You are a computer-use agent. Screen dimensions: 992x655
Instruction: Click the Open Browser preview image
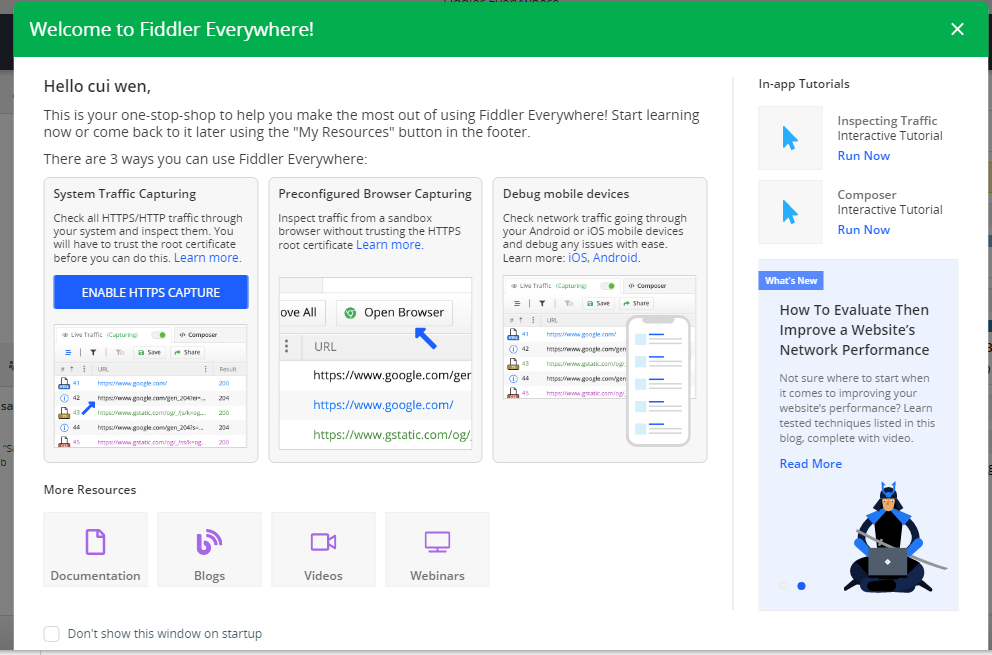(375, 363)
